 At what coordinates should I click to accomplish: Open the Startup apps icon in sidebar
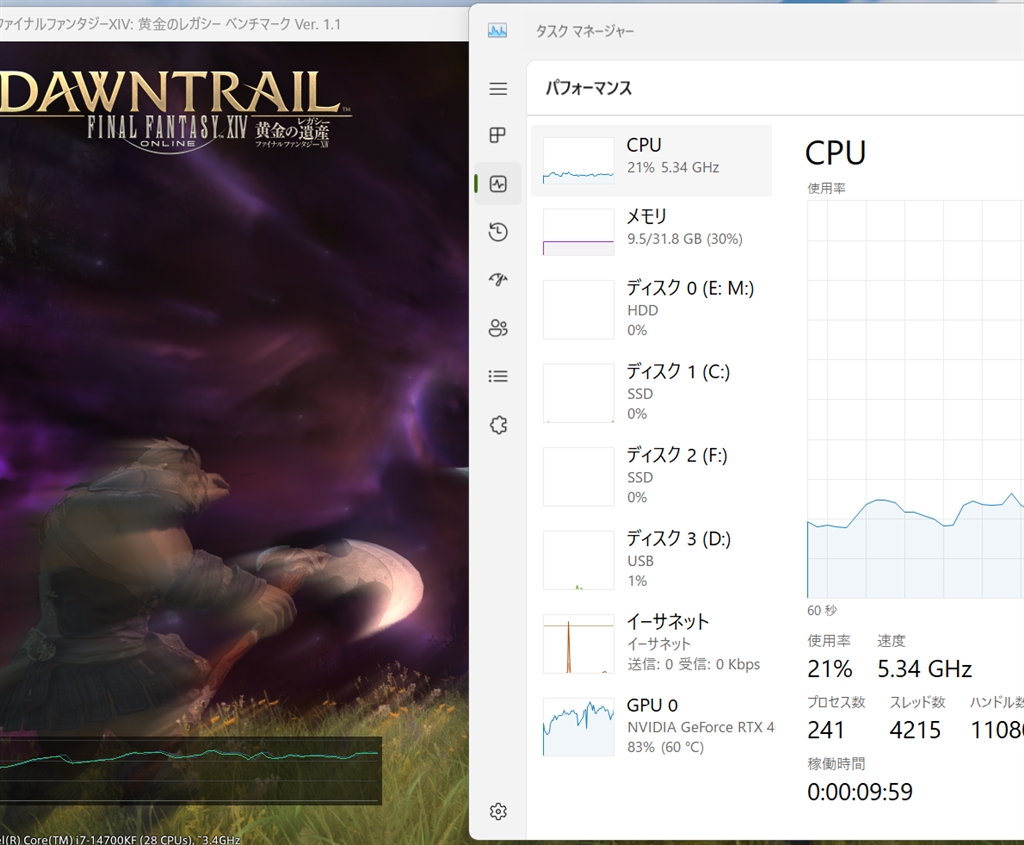(x=498, y=280)
